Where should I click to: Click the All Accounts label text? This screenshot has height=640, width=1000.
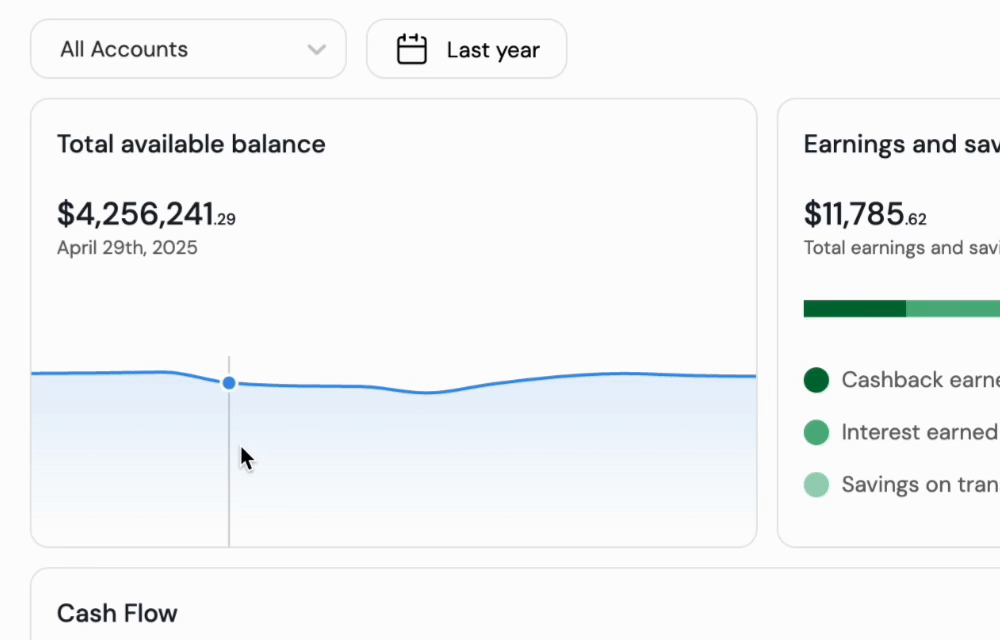(124, 49)
